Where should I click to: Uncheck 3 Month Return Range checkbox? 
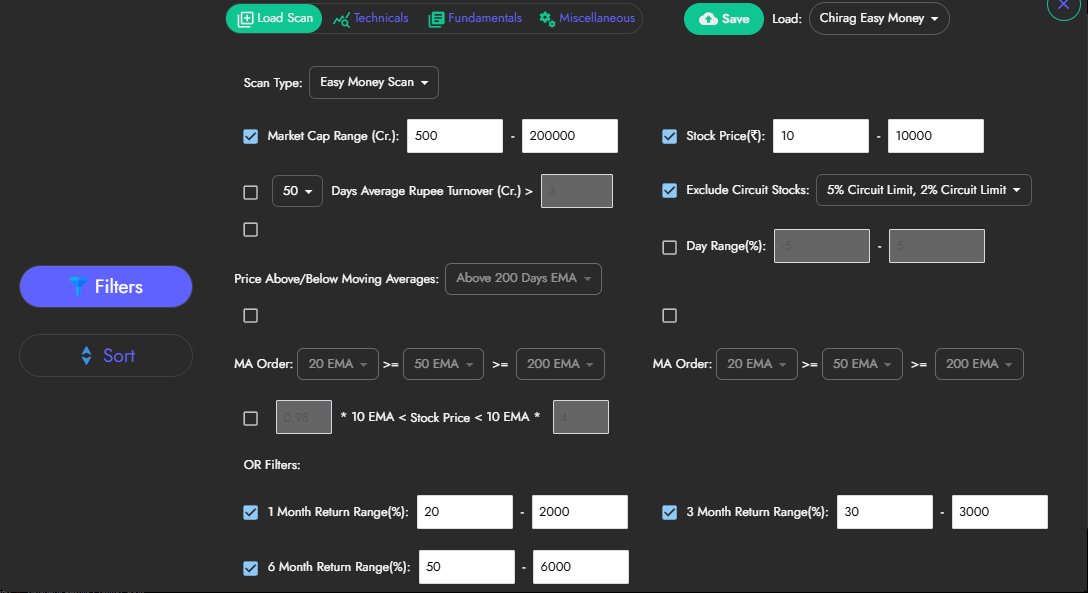670,513
